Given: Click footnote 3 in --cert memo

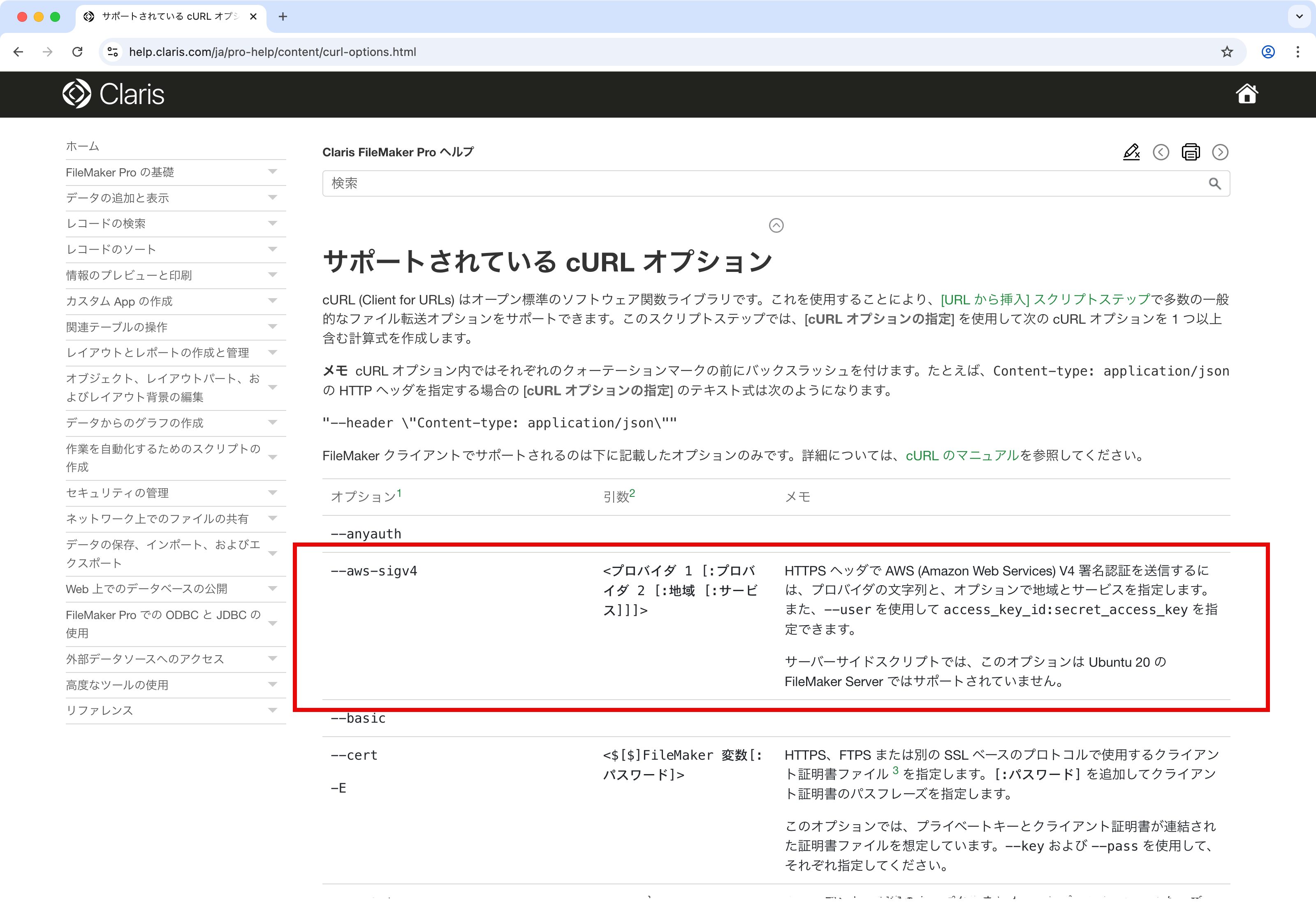Looking at the screenshot, I should 895,770.
